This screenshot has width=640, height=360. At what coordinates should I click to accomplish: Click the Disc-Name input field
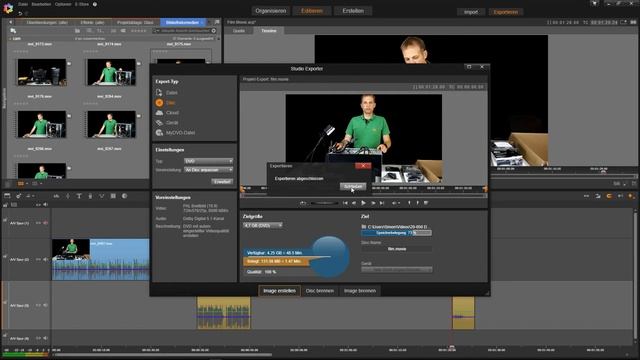click(x=396, y=249)
